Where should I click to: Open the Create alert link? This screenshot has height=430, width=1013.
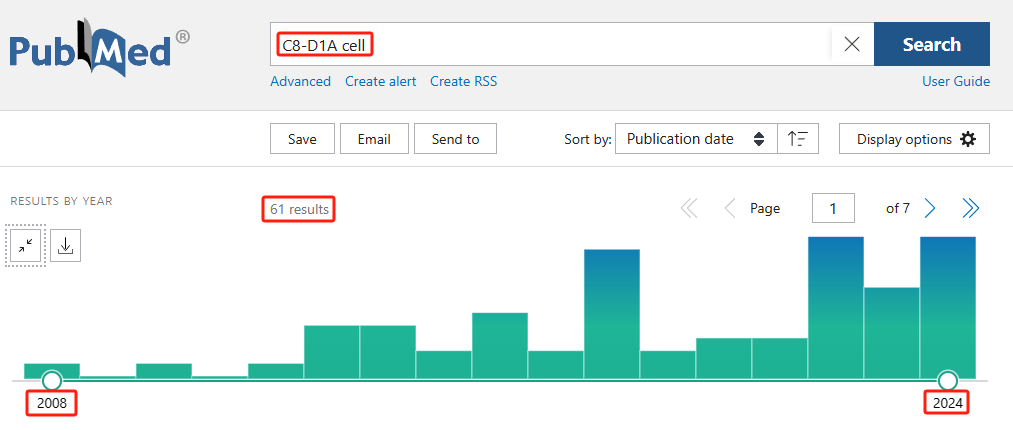pos(381,81)
